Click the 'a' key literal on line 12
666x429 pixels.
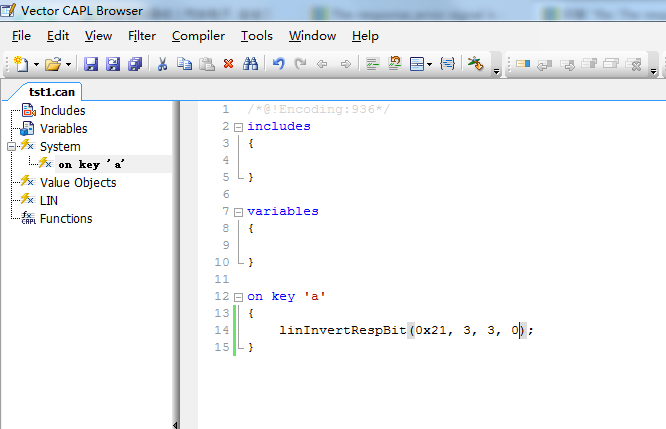coord(315,296)
